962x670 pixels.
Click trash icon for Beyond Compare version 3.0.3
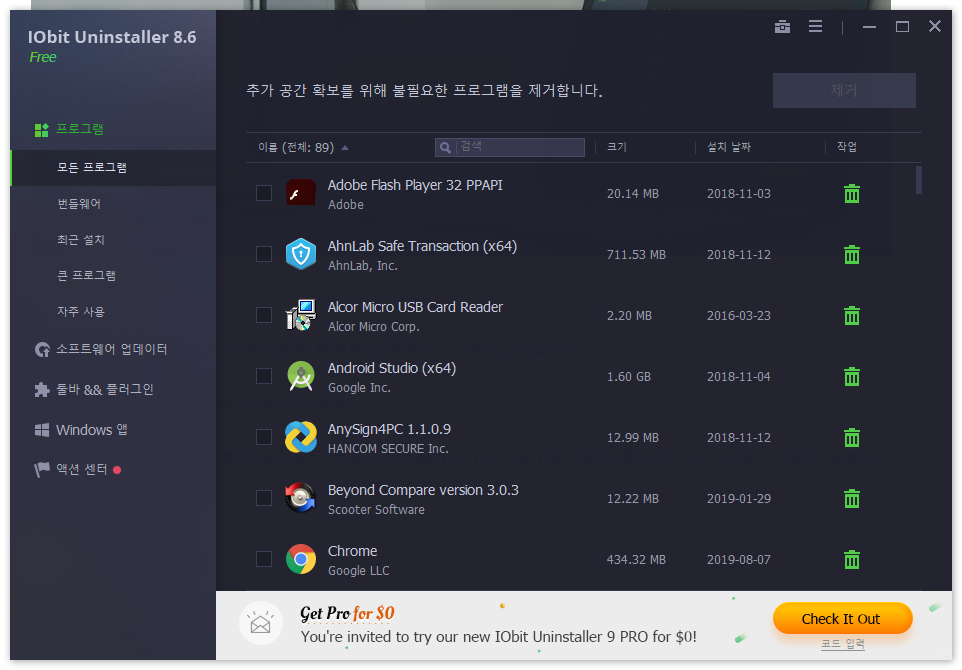pyautogui.click(x=852, y=498)
